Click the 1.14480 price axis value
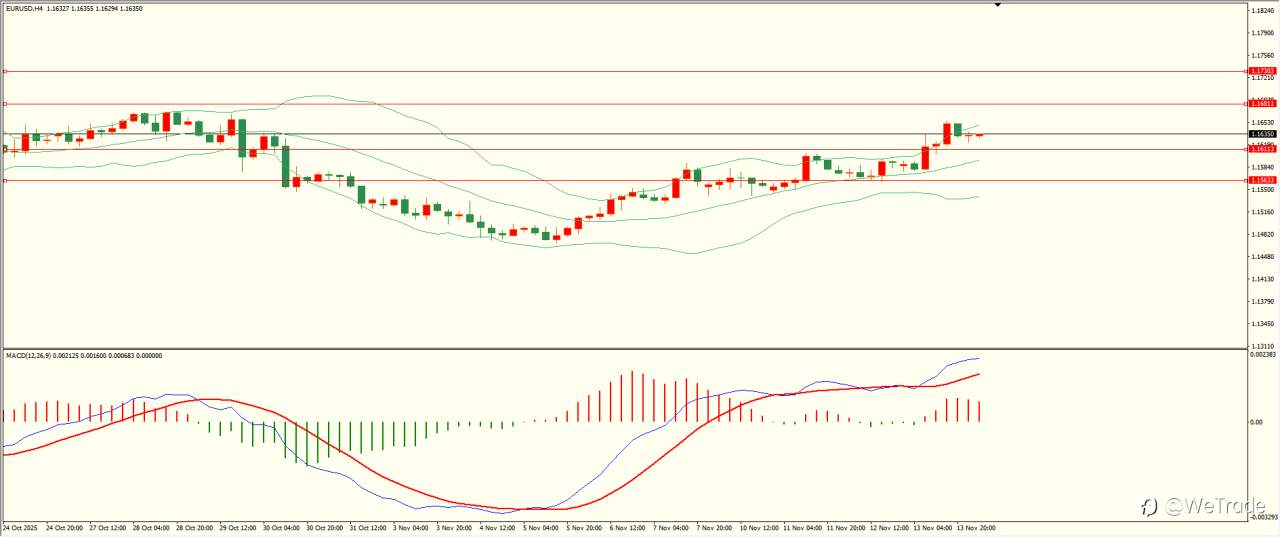 coord(1262,257)
